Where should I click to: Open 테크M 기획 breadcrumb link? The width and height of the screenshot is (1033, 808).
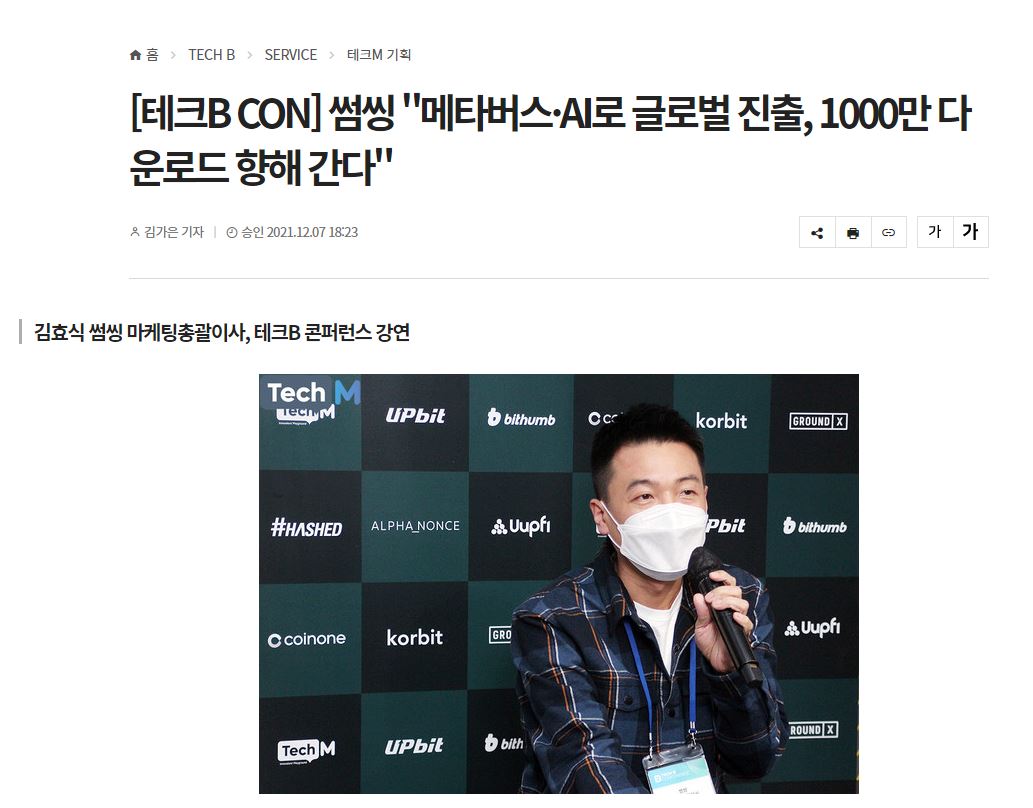pos(379,55)
